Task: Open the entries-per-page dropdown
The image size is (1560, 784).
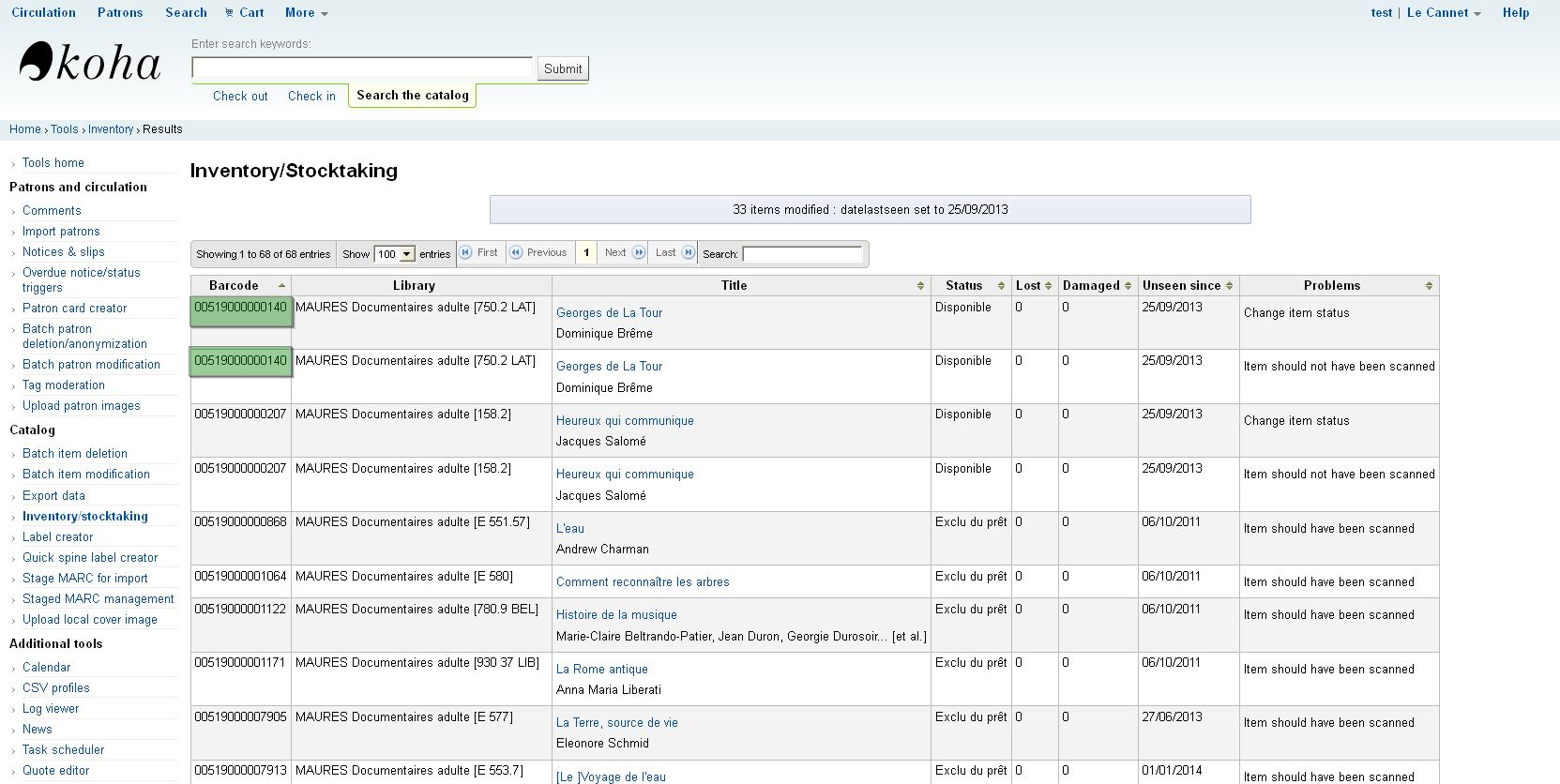Action: point(394,254)
